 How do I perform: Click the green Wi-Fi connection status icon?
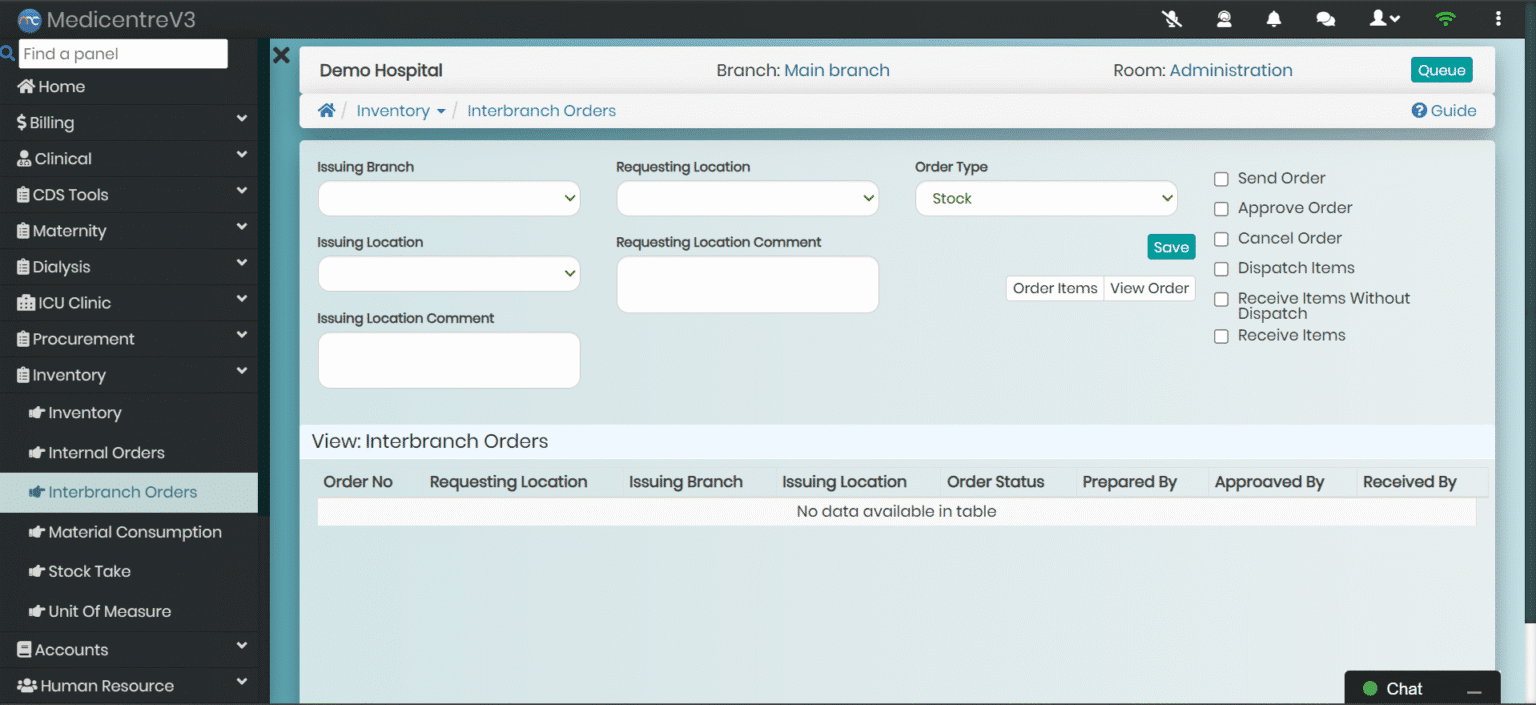(x=1444, y=19)
